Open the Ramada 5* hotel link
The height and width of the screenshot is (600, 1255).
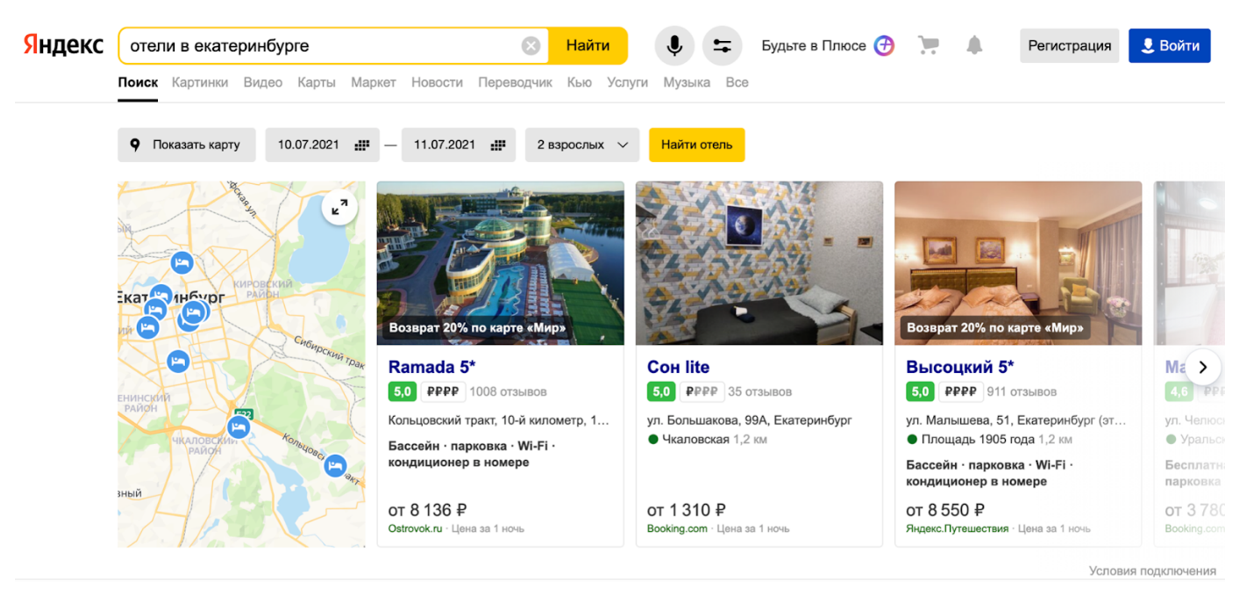click(432, 367)
